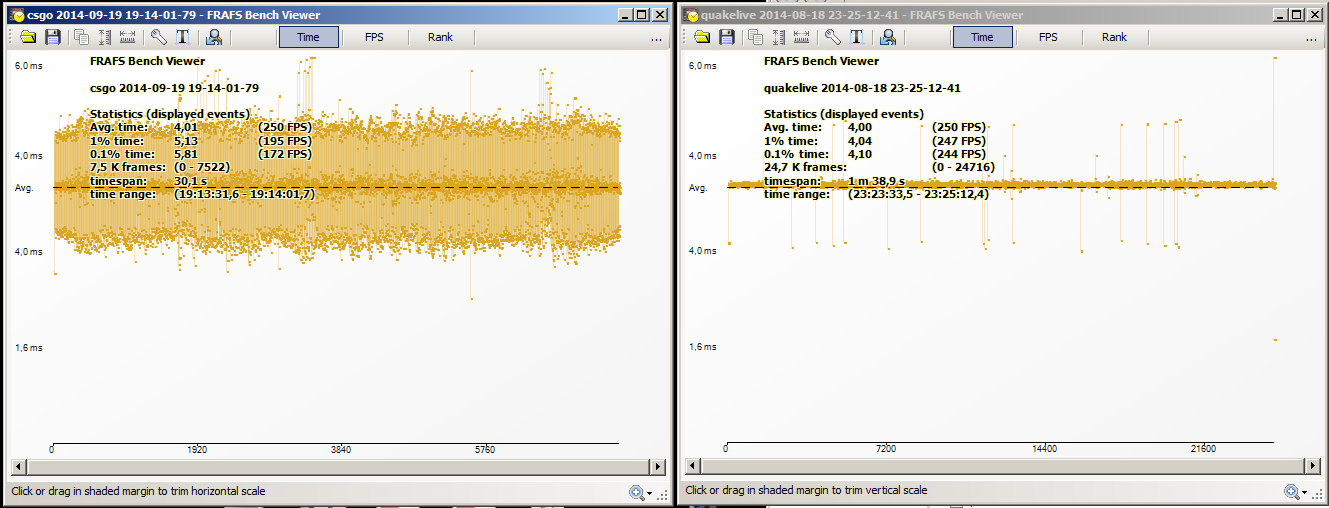Viewport: 1329px width, 508px height.
Task: Activate Time view toggle in csgo window
Action: (x=308, y=37)
